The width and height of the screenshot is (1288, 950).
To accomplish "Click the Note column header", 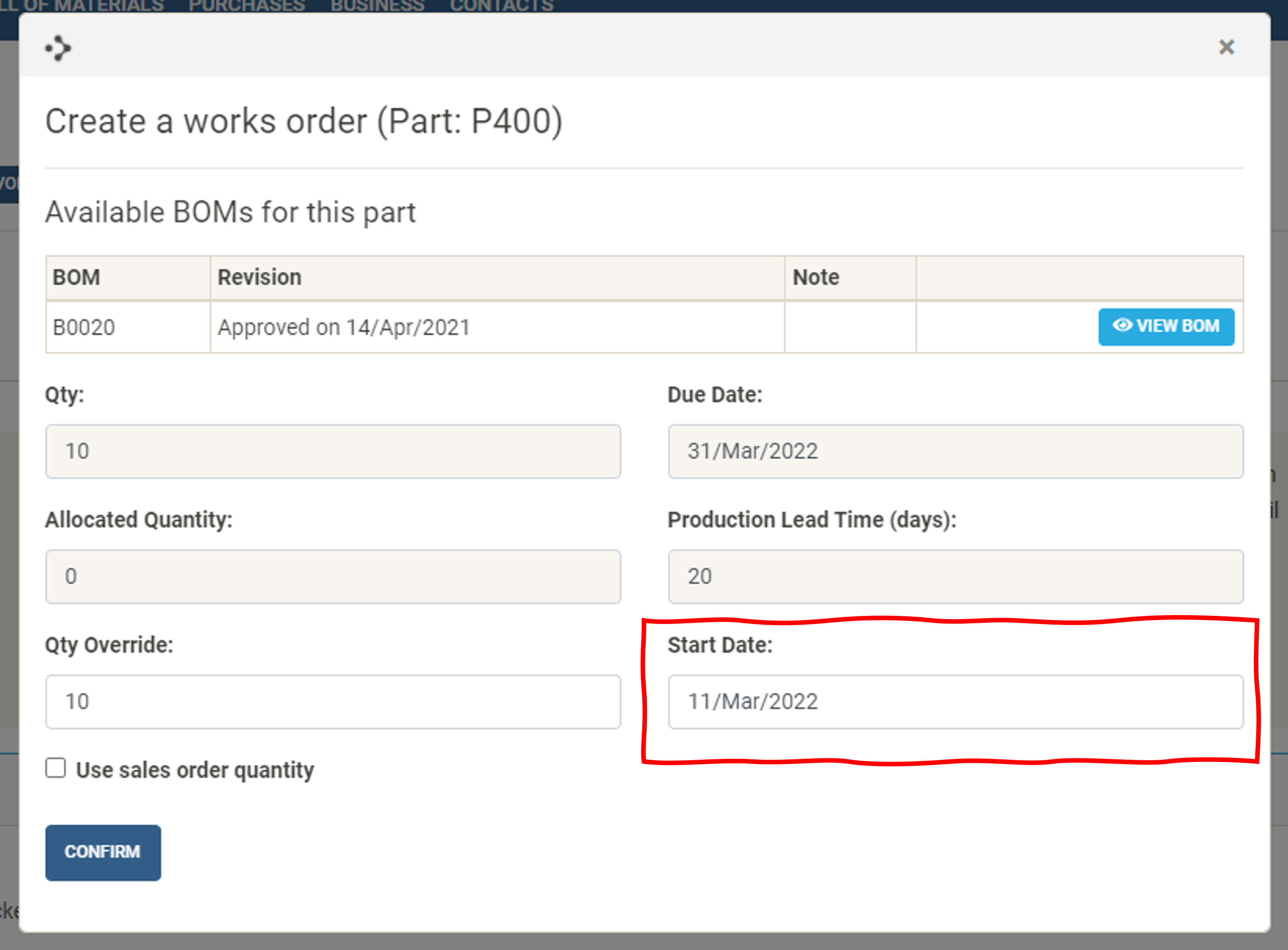I will (815, 278).
